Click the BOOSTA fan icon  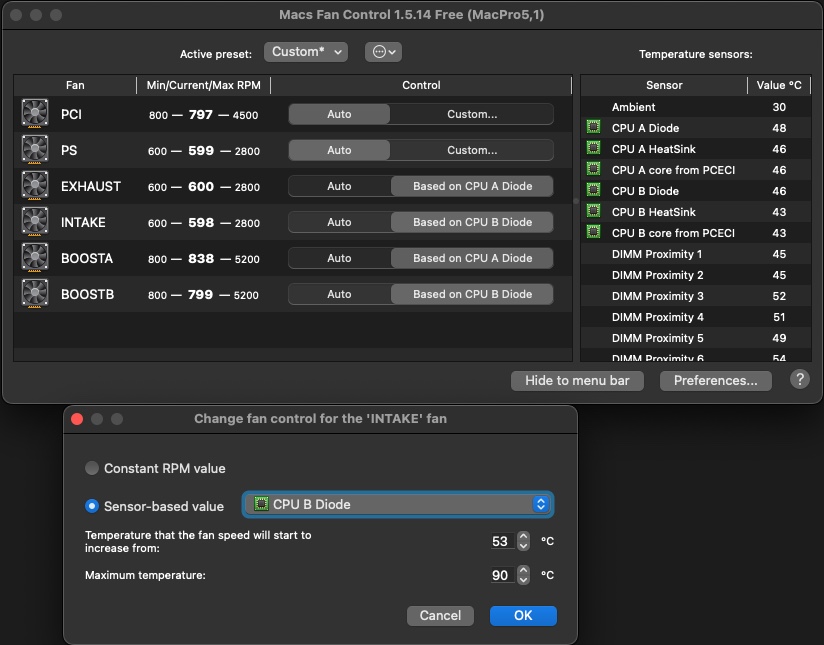point(35,257)
